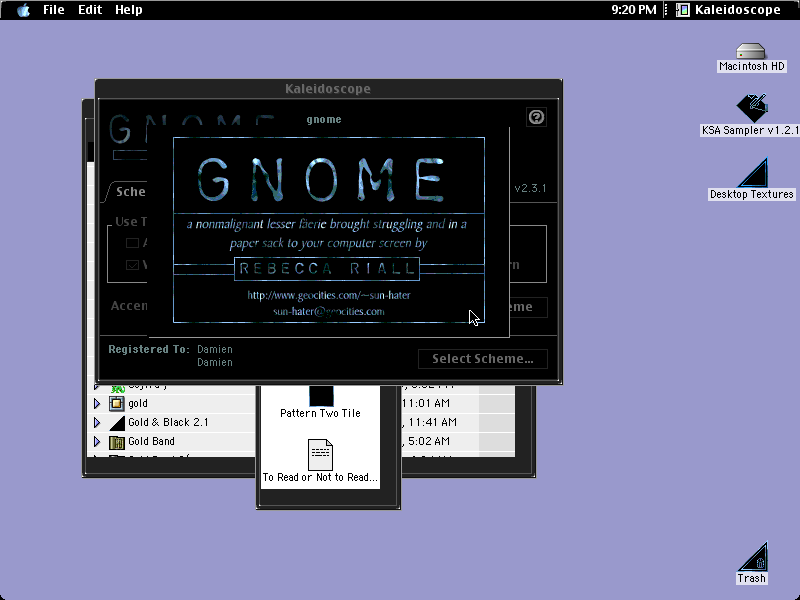Click the 'Pattern Two Tile' file label

(320, 413)
